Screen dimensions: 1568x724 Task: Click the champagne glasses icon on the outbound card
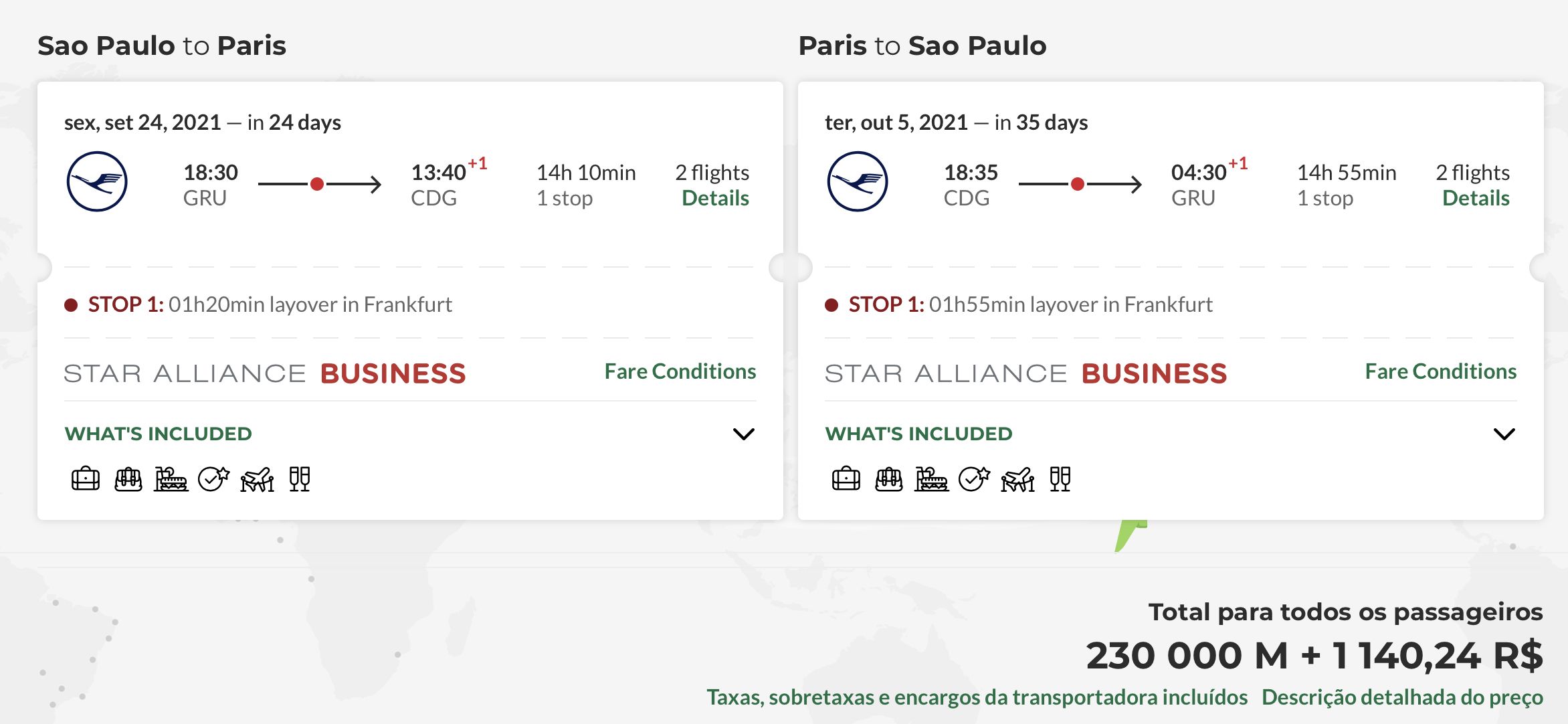point(300,479)
